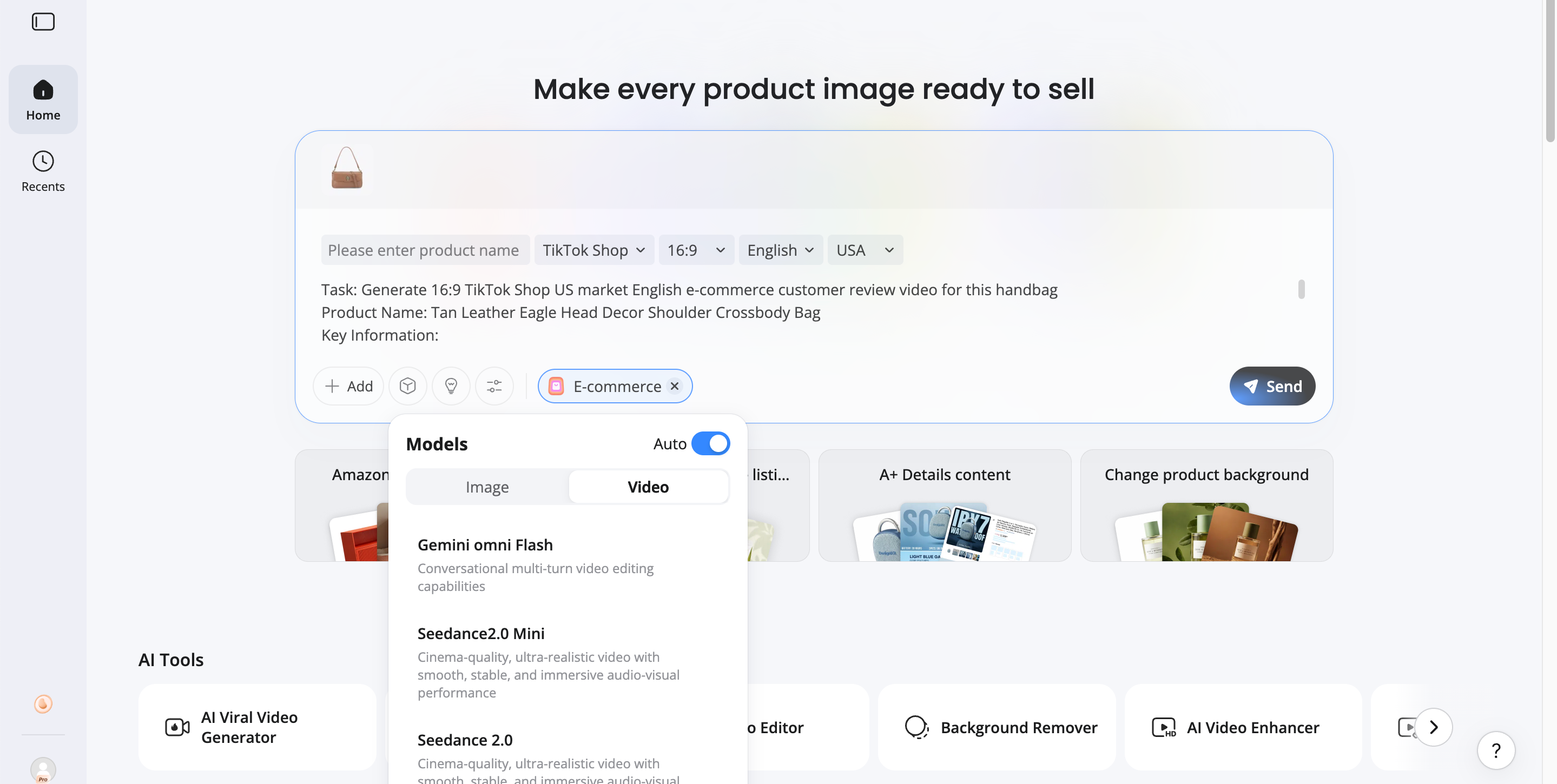Open the 16:9 aspect ratio dropdown

[696, 250]
